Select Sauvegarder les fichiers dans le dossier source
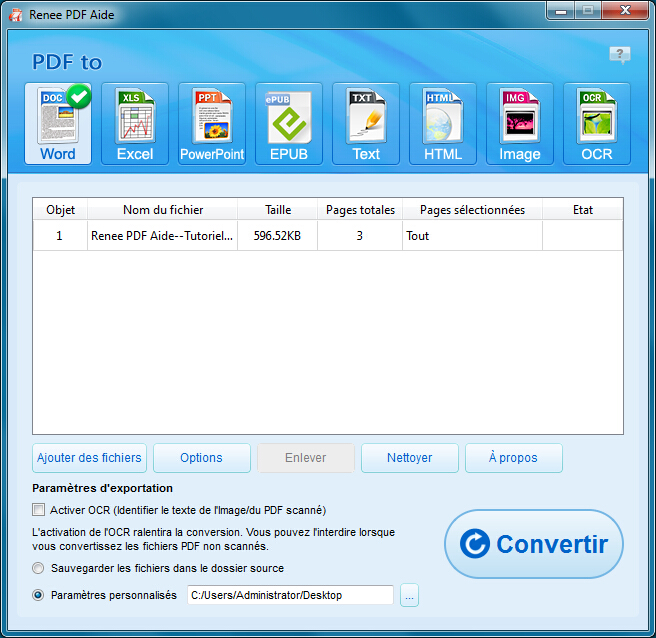656x638 pixels. click(x=38, y=568)
